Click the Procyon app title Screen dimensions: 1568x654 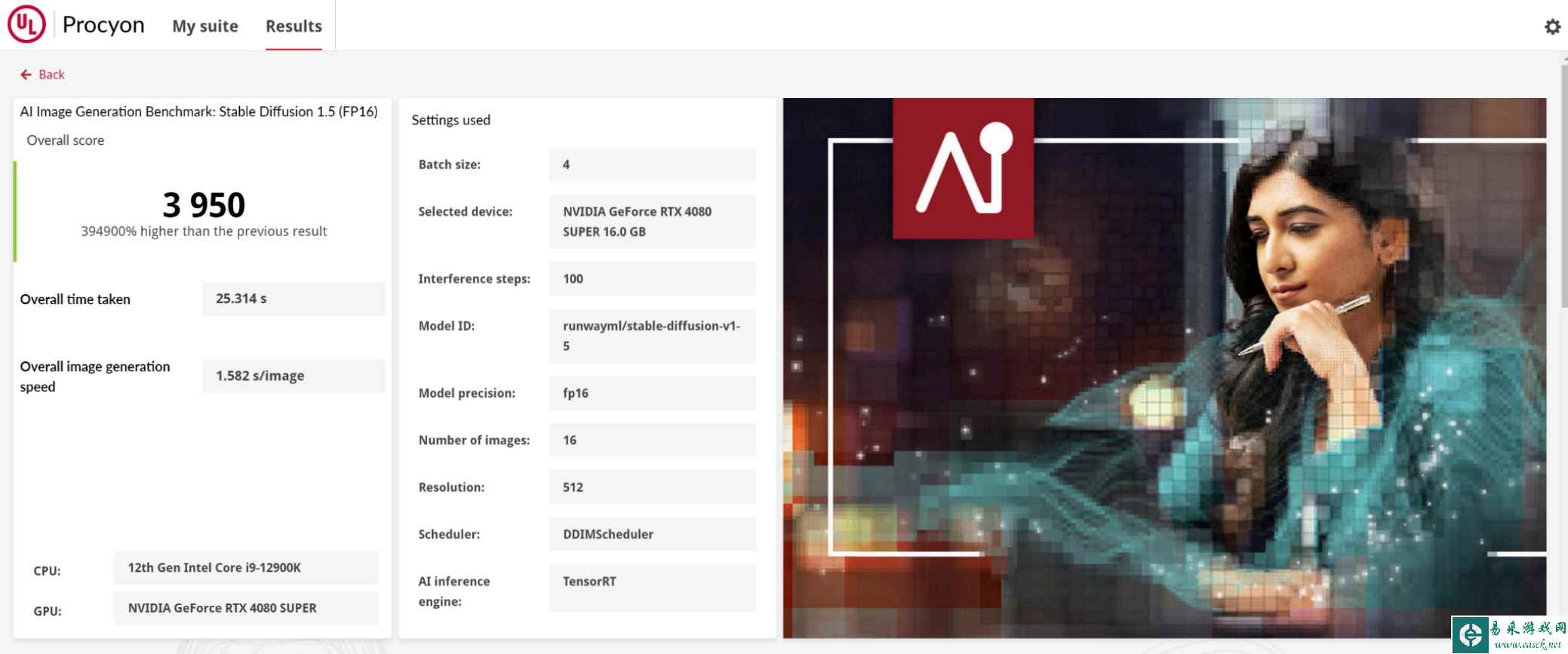tap(103, 25)
